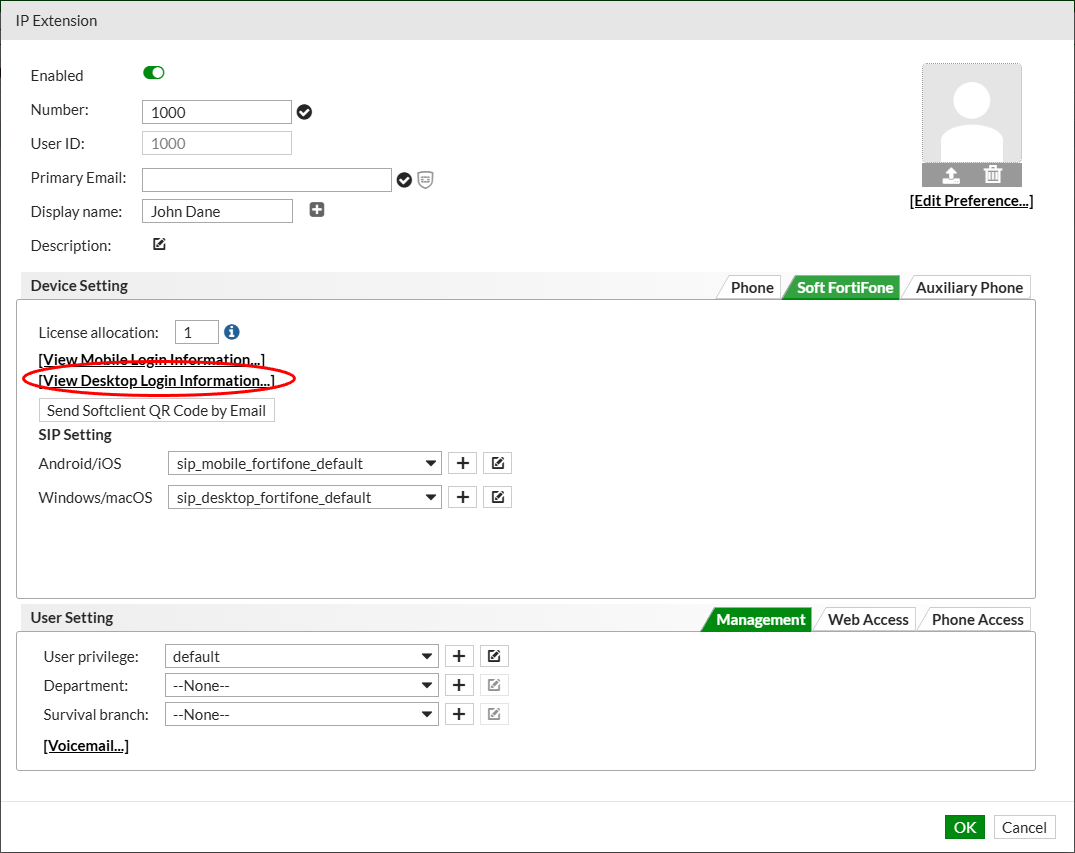Add a new User privilege entry
The image size is (1075, 853).
[x=459, y=656]
